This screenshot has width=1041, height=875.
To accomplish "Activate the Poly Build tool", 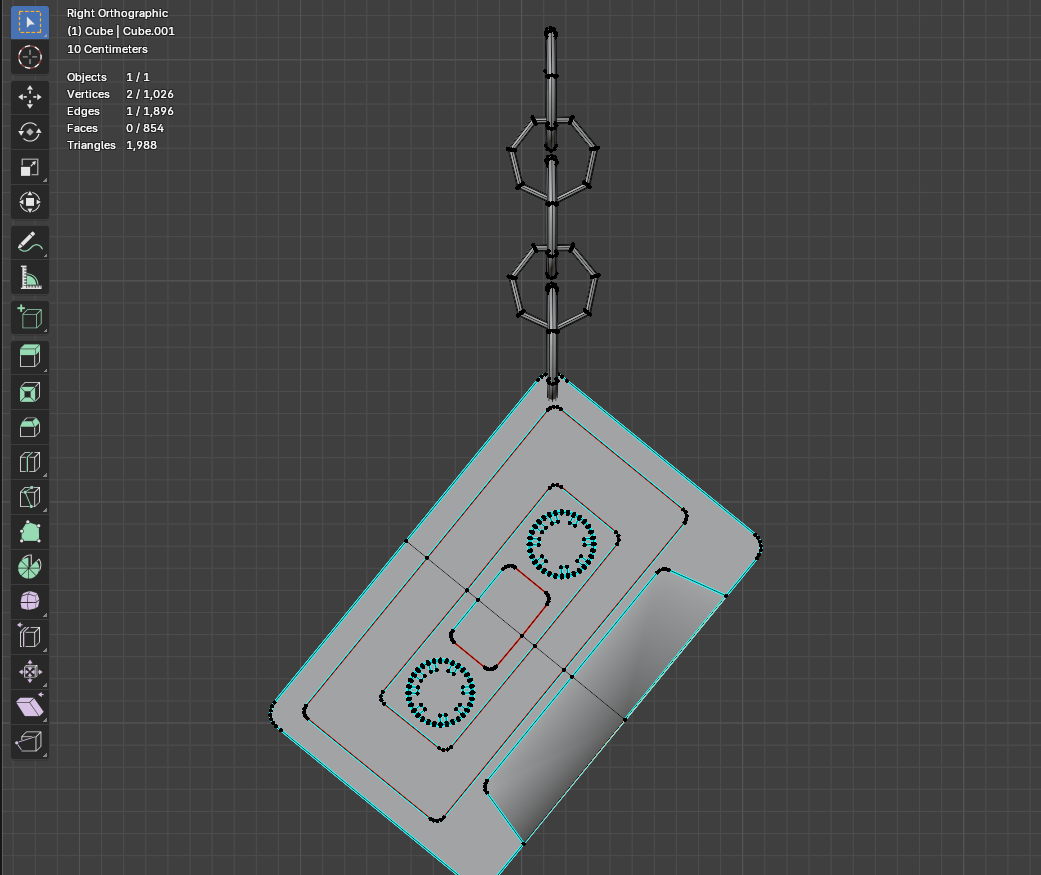I will click(30, 532).
